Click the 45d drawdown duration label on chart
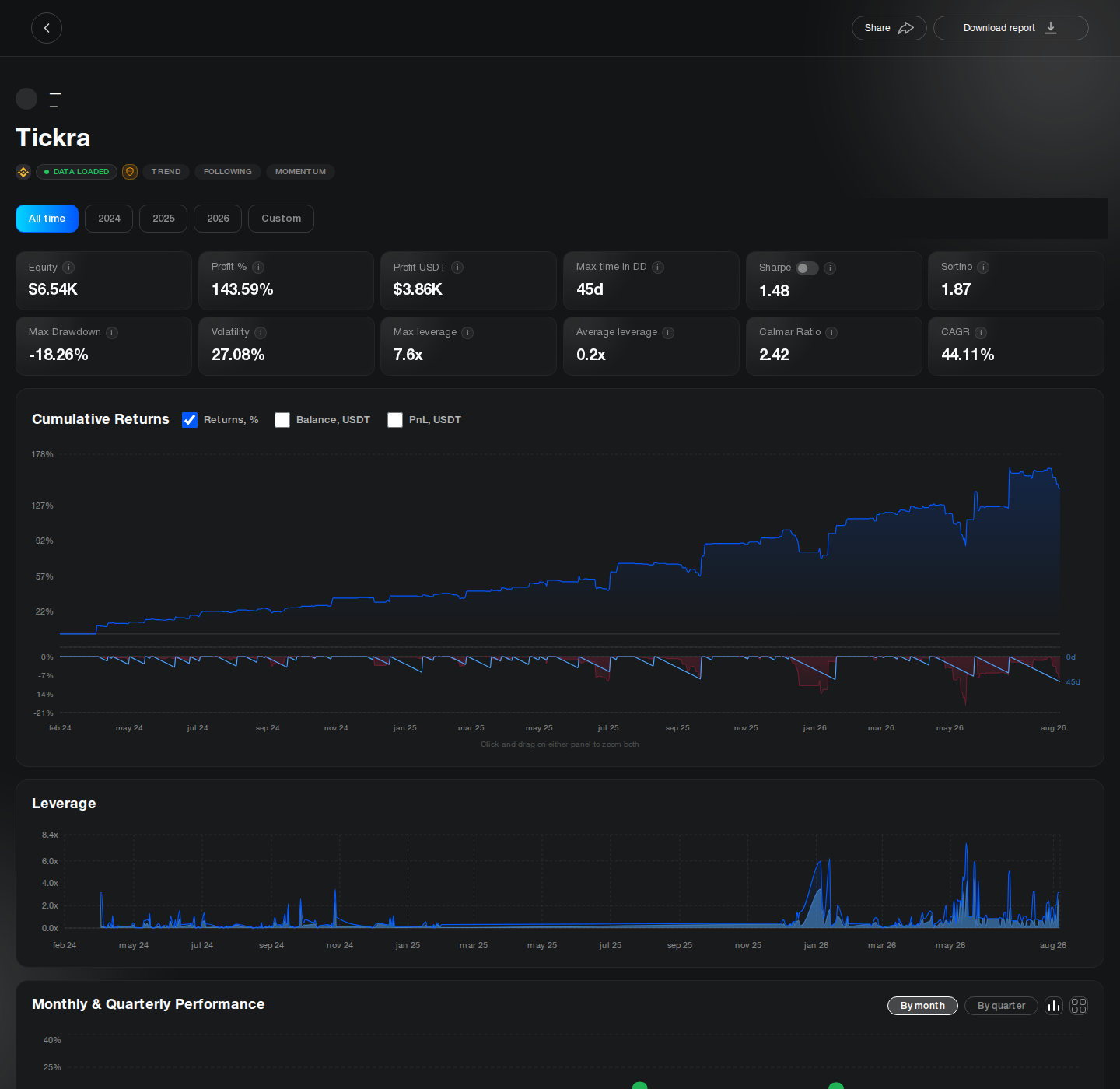This screenshot has width=1120, height=1089. (x=1073, y=682)
